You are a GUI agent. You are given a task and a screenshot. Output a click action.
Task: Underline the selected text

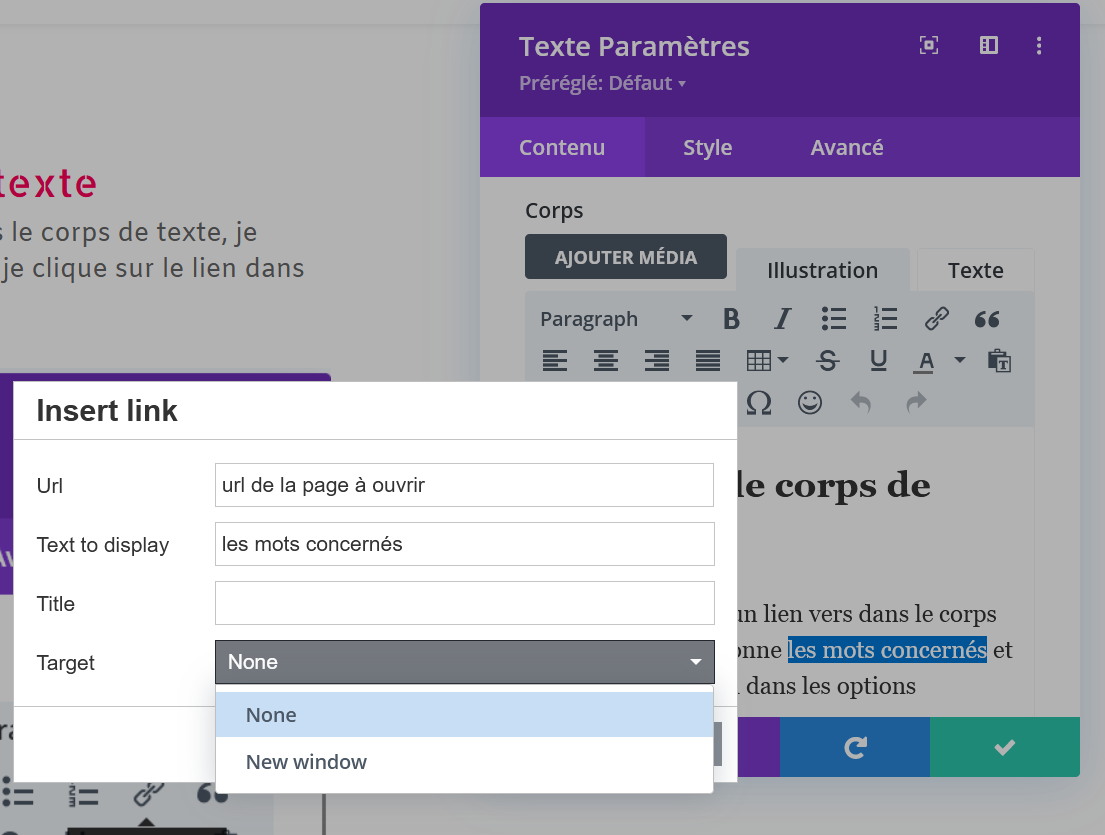point(878,360)
